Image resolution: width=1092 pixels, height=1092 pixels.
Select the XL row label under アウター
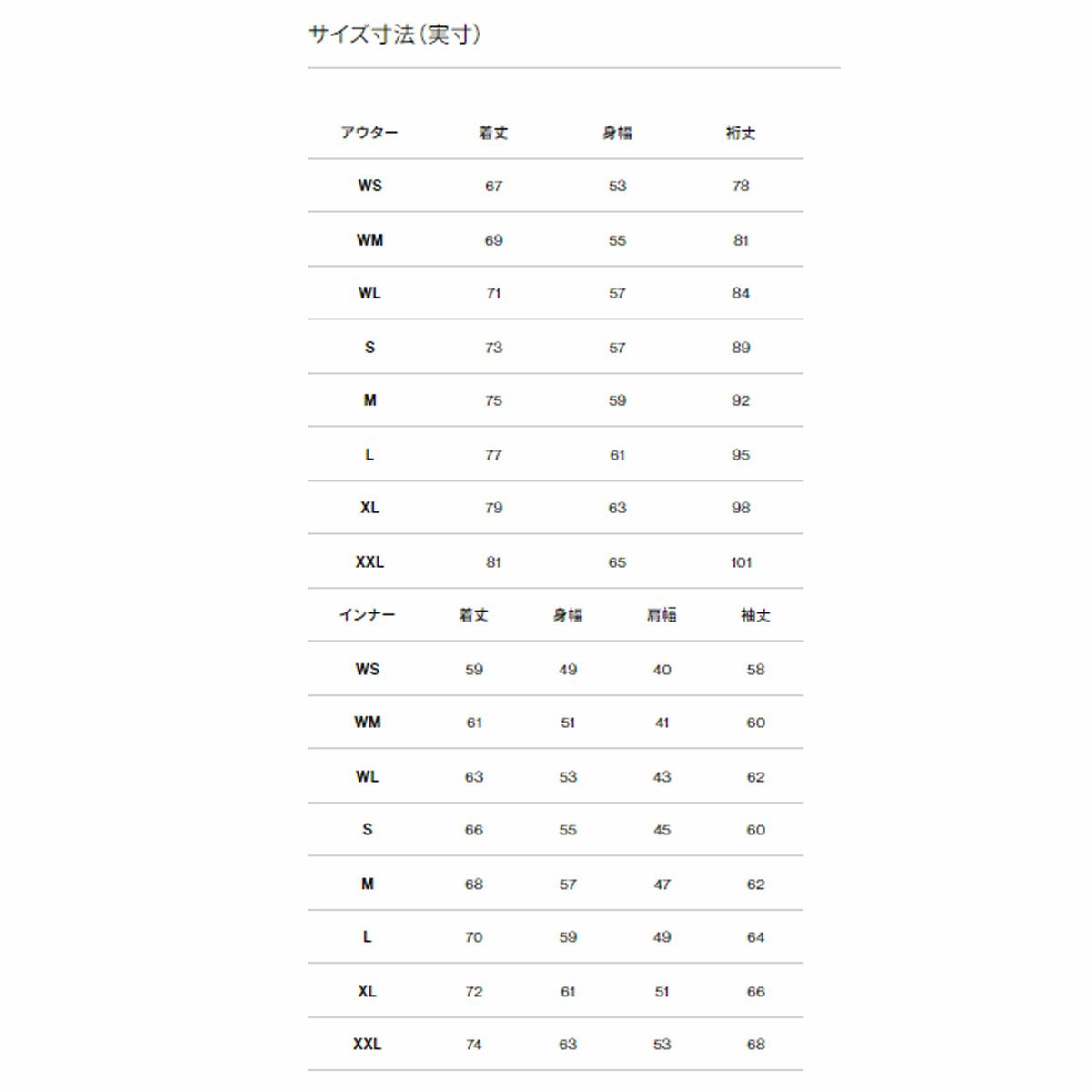coord(369,508)
